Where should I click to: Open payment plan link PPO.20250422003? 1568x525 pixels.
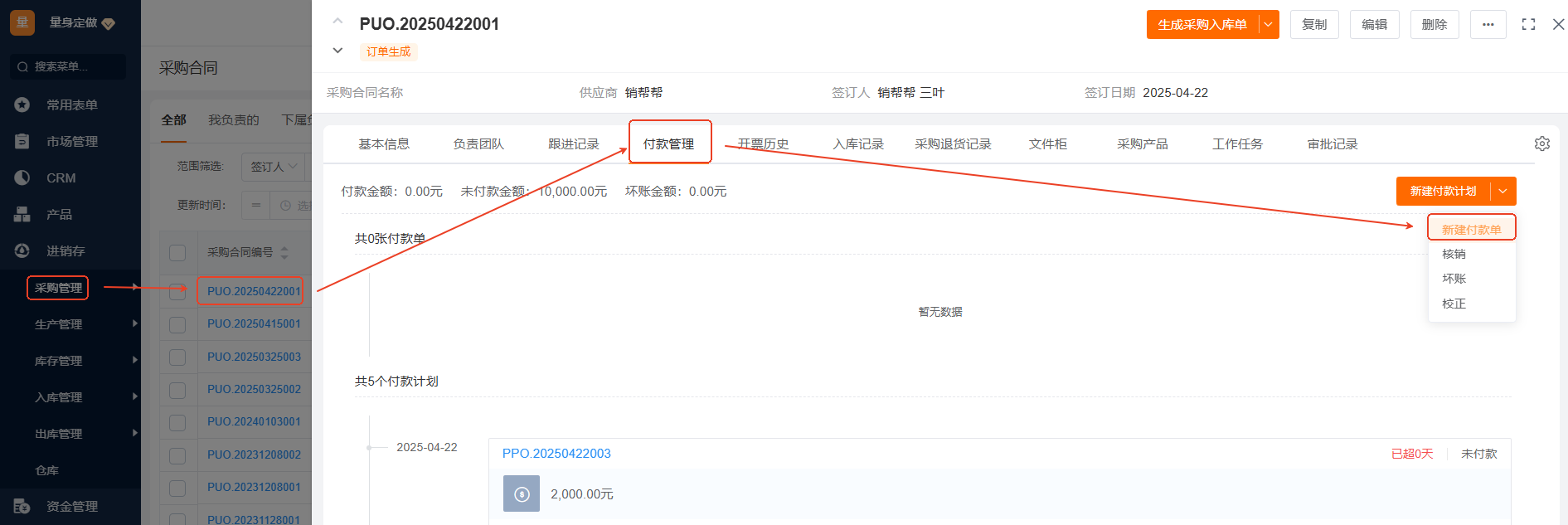tap(556, 454)
